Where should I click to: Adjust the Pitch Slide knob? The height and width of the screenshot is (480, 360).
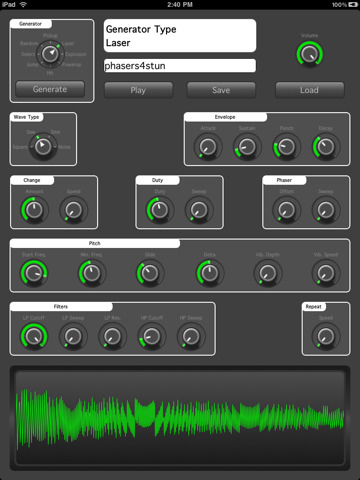pyautogui.click(x=150, y=273)
